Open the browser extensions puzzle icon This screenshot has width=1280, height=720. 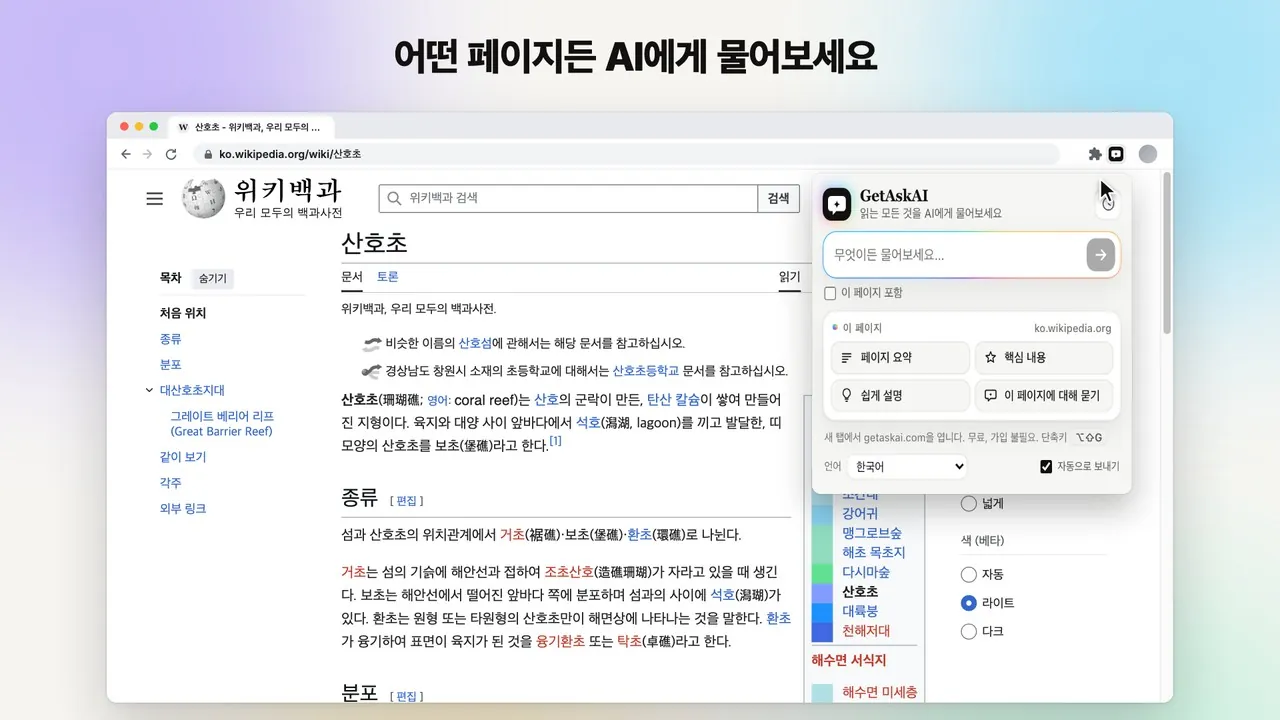click(x=1095, y=154)
